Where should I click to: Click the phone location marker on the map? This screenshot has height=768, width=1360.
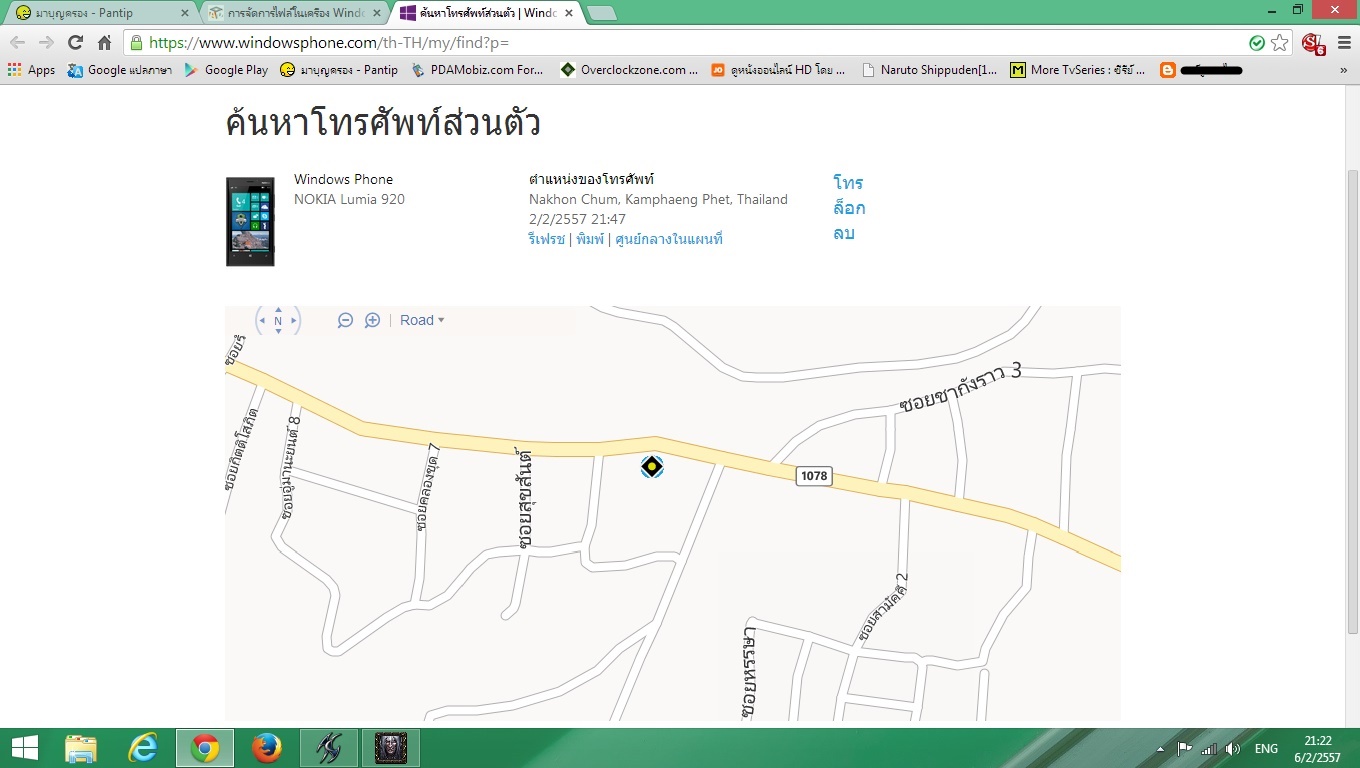(x=652, y=466)
